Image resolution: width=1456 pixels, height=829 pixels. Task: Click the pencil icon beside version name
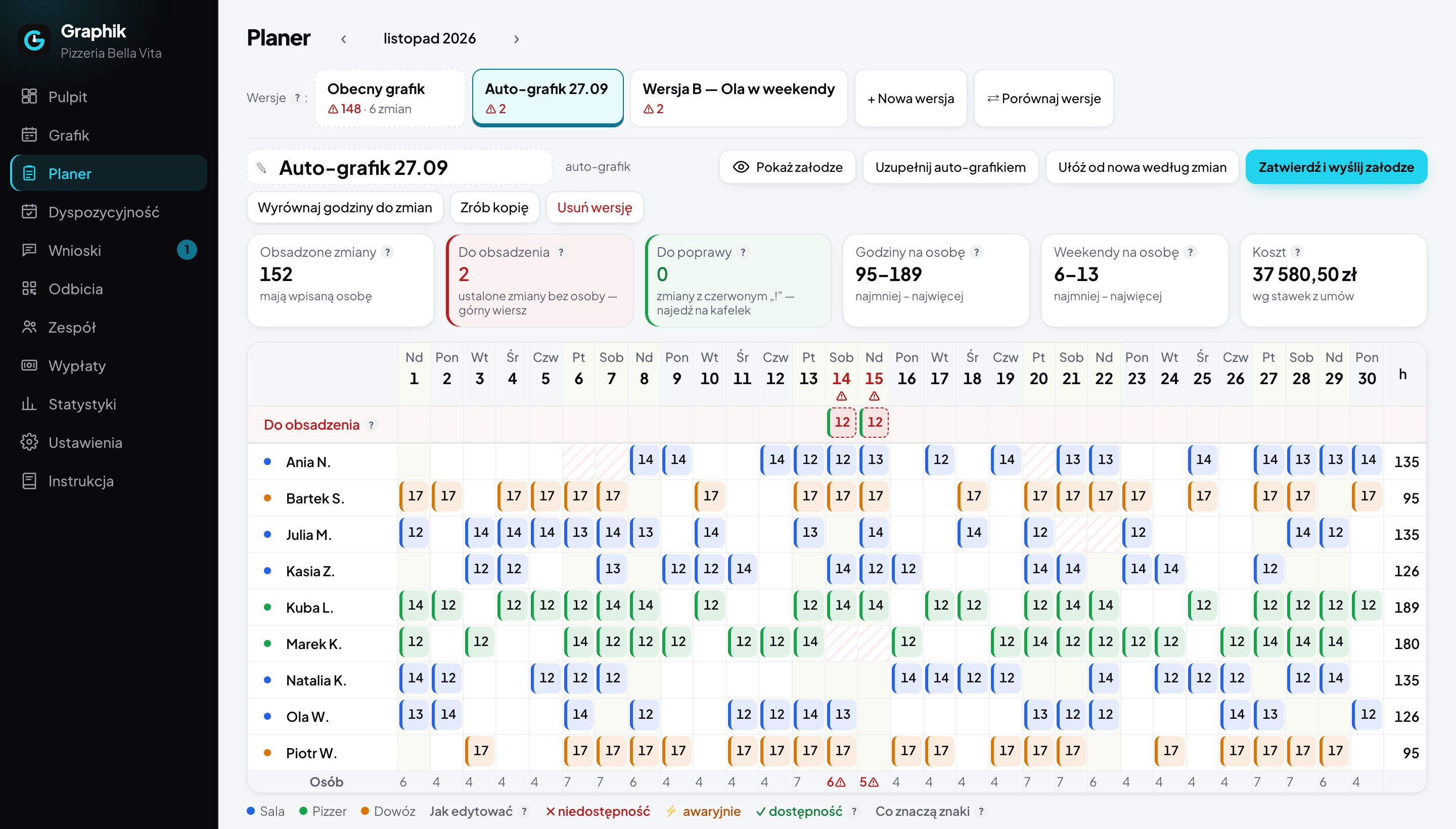pos(261,167)
